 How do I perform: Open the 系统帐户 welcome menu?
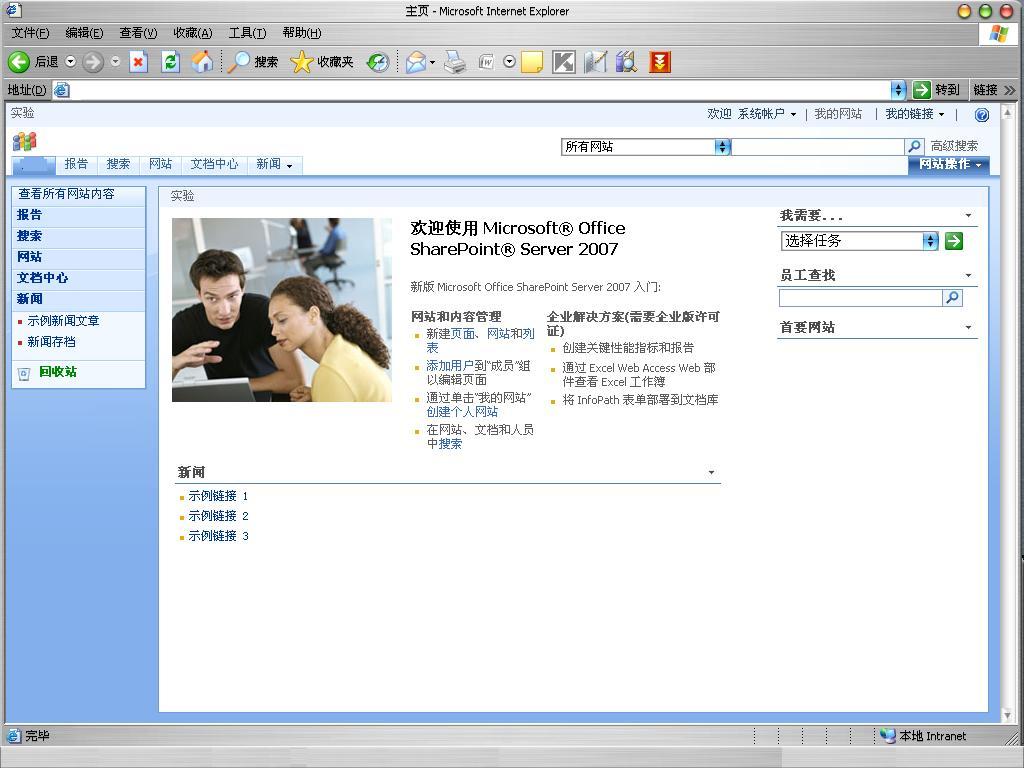coord(767,114)
